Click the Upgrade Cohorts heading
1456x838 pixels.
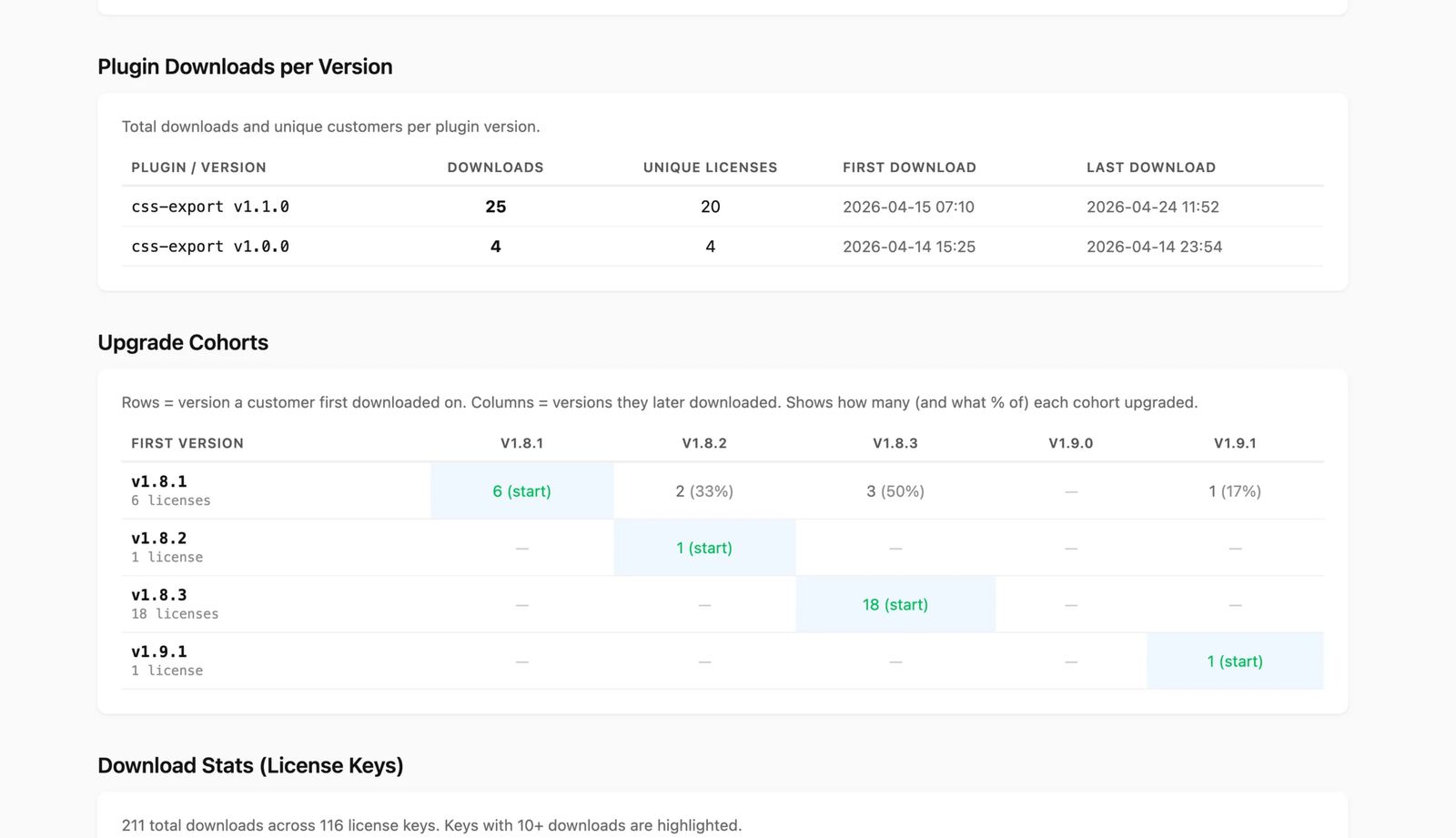[183, 342]
